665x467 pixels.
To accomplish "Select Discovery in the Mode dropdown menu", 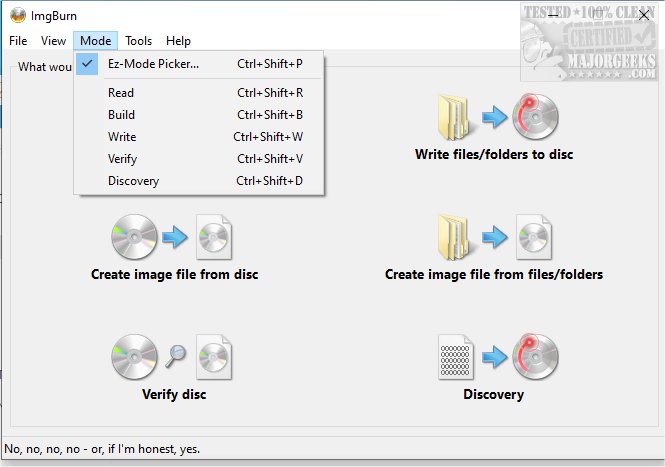I will 133,181.
